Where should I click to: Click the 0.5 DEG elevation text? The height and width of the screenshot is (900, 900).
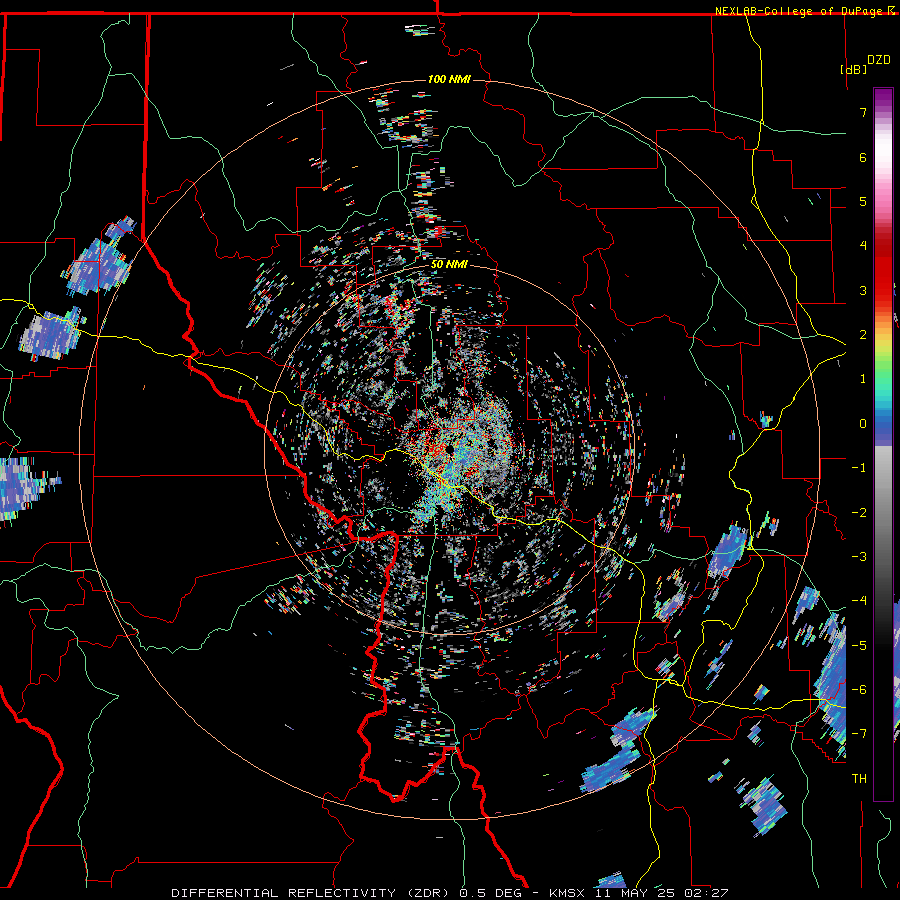pos(491,893)
